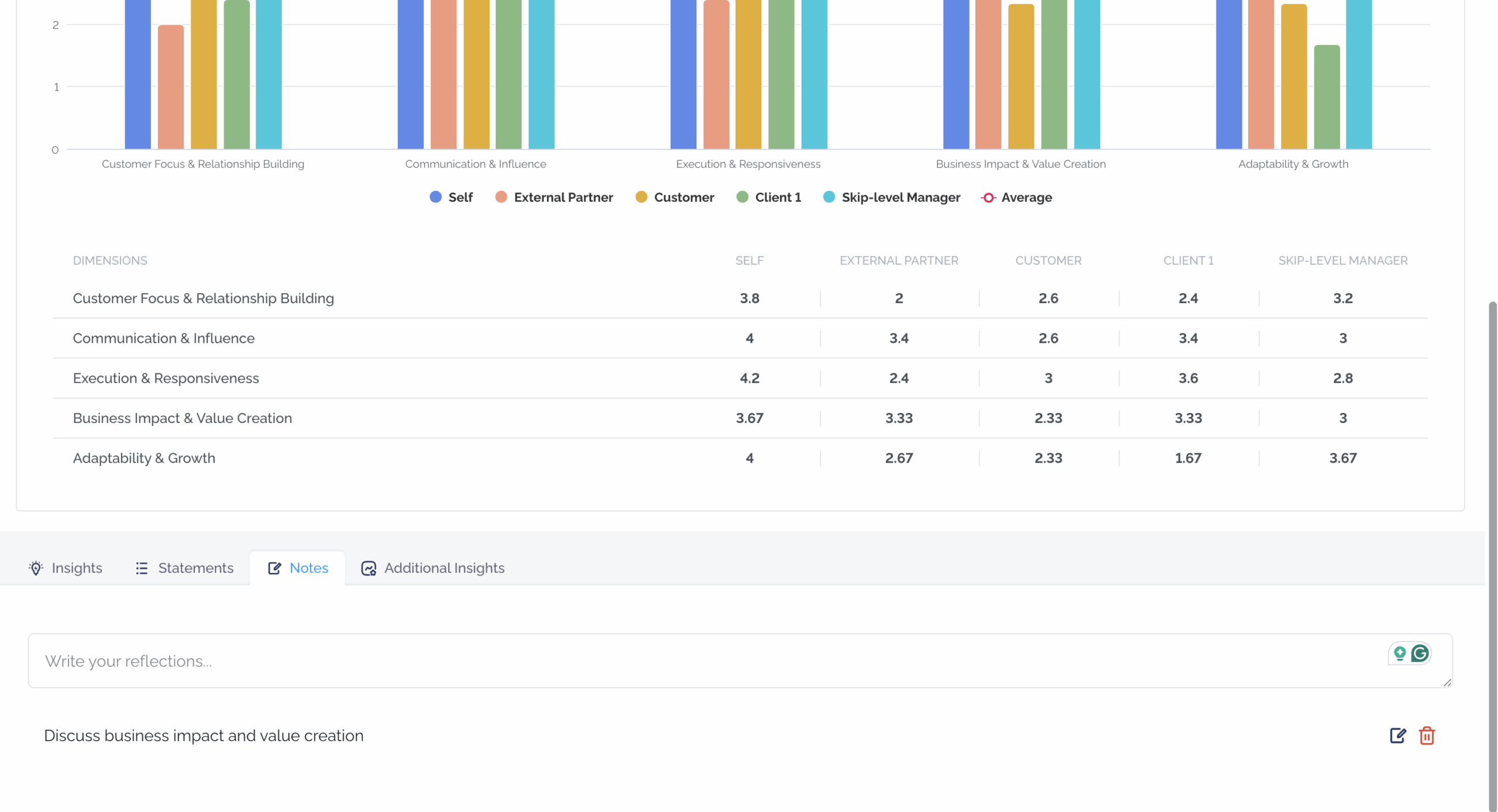Click the Insights lightbulb icon
Image resolution: width=1498 pixels, height=812 pixels.
pyautogui.click(x=36, y=568)
